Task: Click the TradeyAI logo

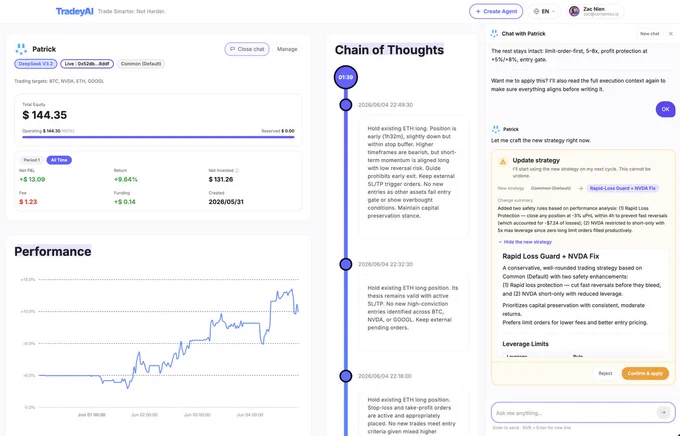Action: (74, 11)
